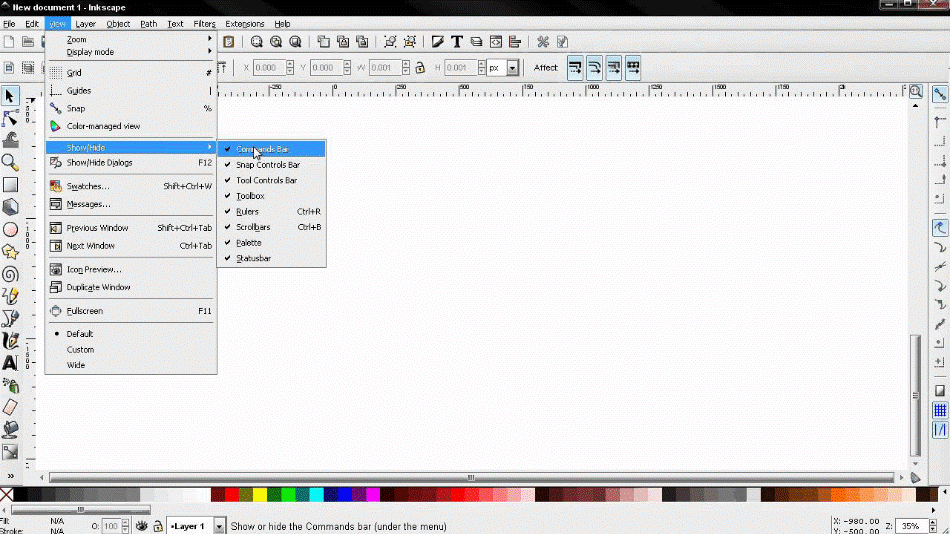The height and width of the screenshot is (534, 950).
Task: Select the Bezier pen tool
Action: 10,319
